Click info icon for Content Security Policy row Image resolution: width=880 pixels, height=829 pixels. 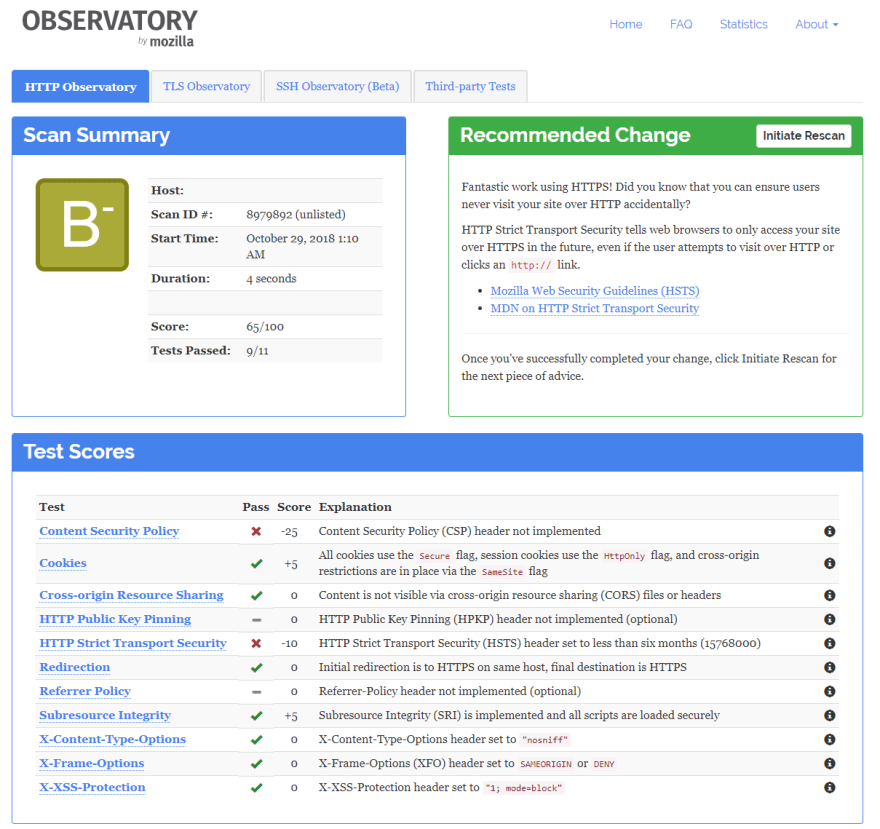(x=829, y=531)
